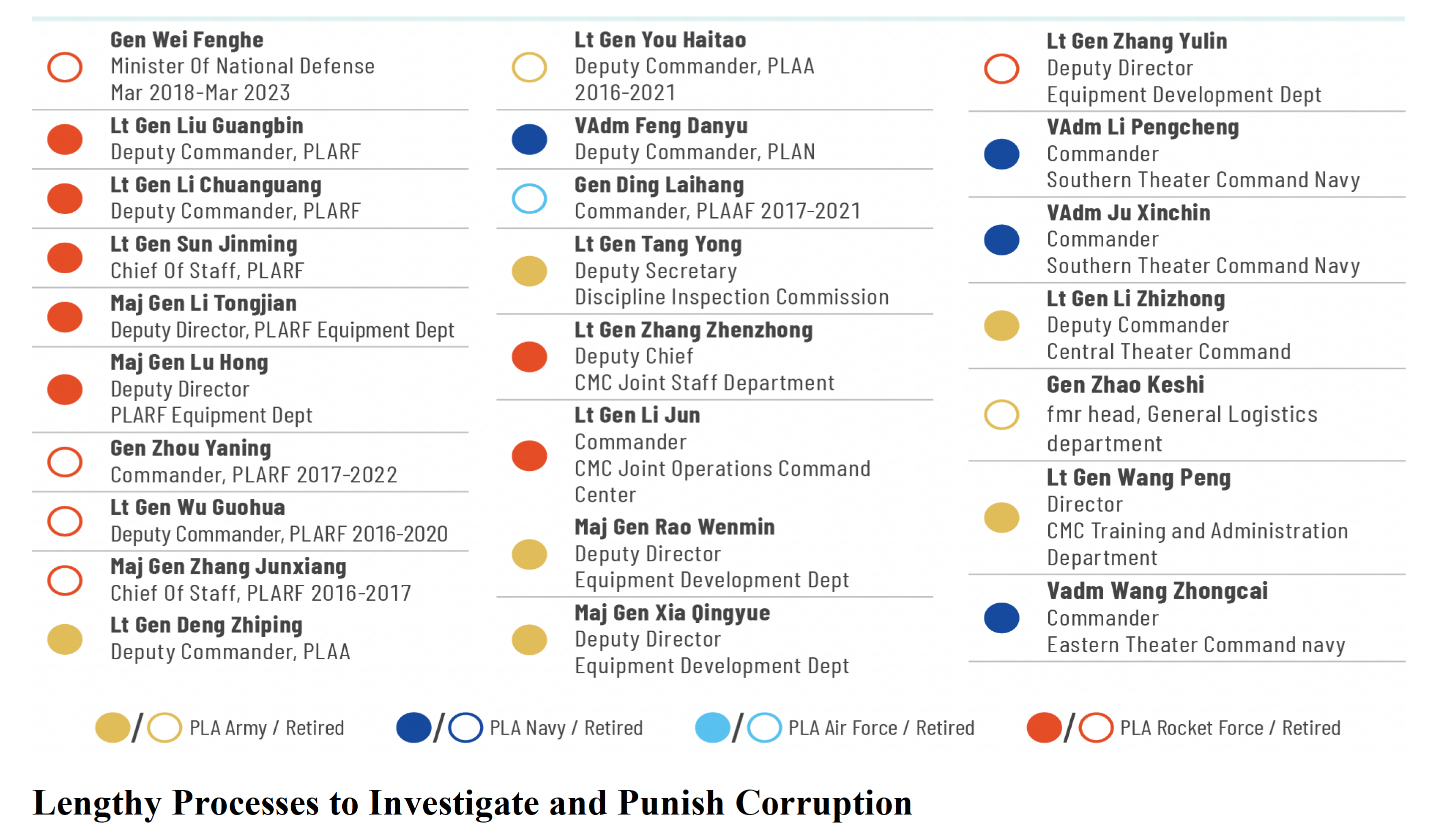Click the hollow red circle beside Gen Wei Fenghe
1430x840 pixels.
pyautogui.click(x=64, y=67)
